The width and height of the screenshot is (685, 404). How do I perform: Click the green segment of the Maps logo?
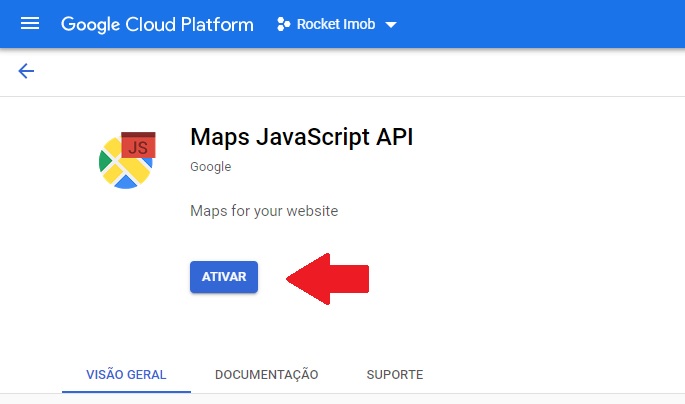coord(106,161)
